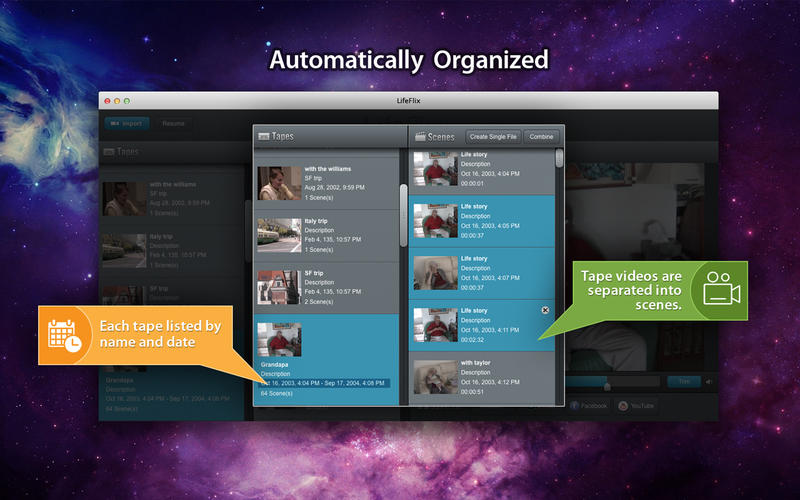Screen dimensions: 800x500
Task: Select the 'with taylor' scene
Action: click(x=480, y=377)
